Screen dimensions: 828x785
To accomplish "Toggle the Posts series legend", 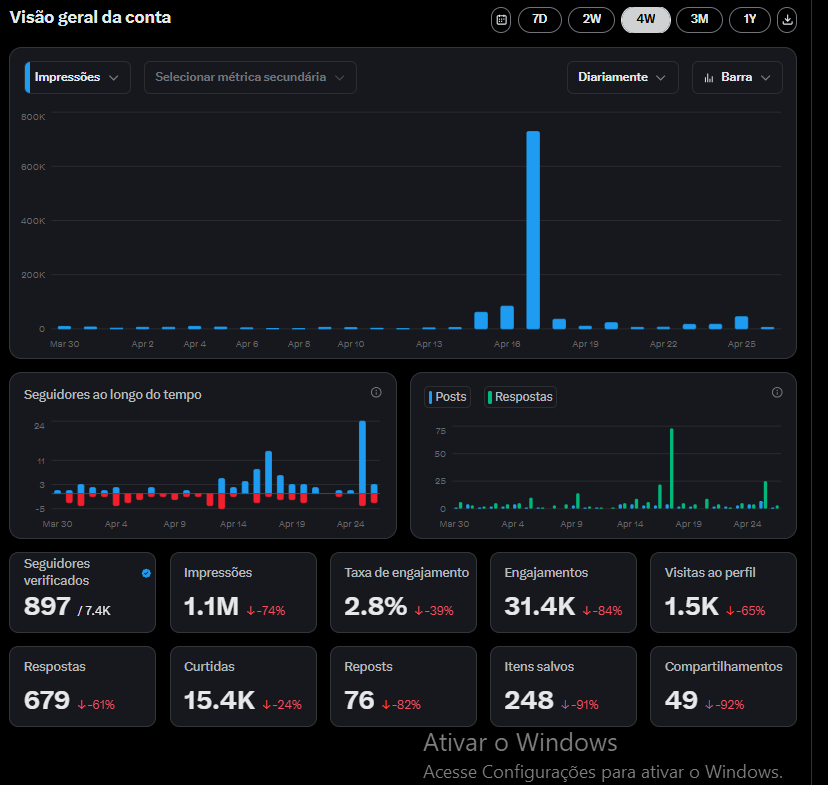I will pos(447,397).
